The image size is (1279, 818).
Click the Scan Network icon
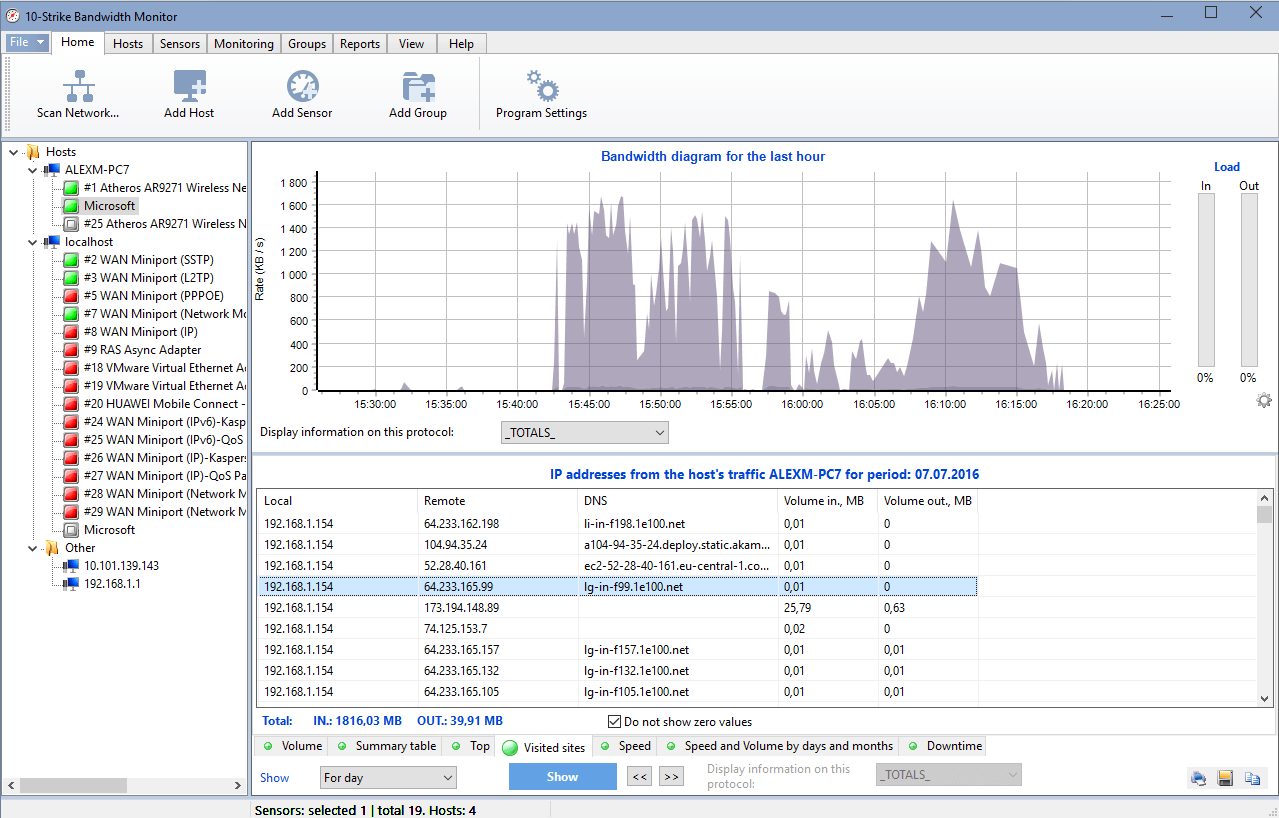[78, 86]
